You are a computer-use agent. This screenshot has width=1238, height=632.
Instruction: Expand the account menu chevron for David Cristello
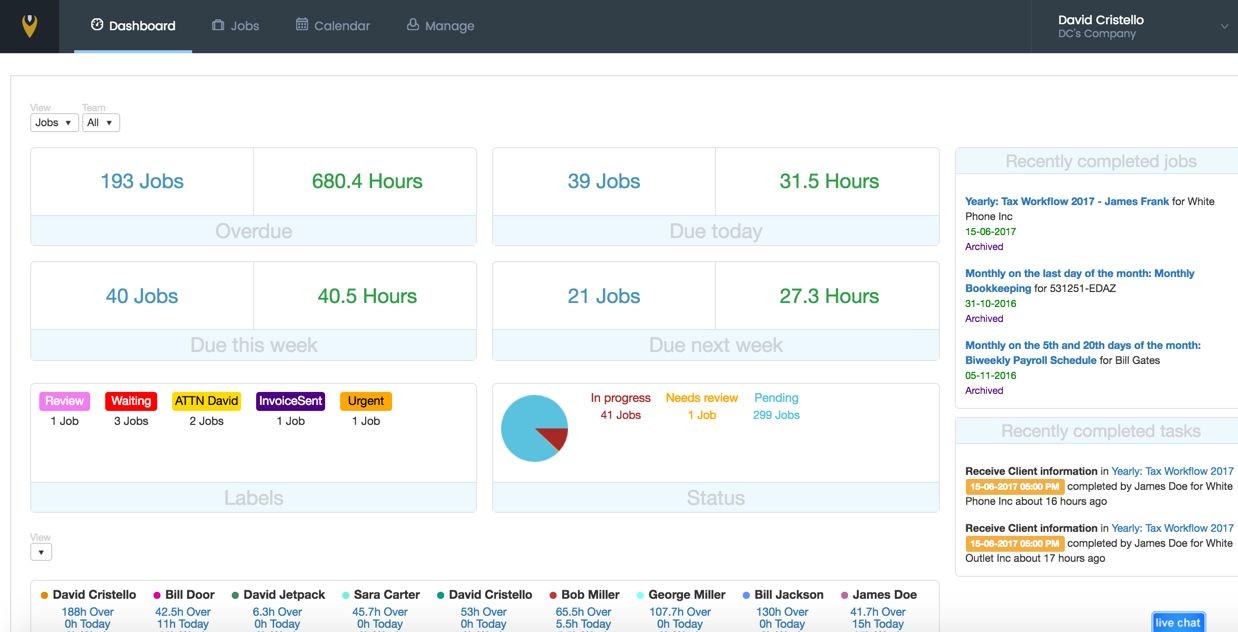pyautogui.click(x=1226, y=25)
